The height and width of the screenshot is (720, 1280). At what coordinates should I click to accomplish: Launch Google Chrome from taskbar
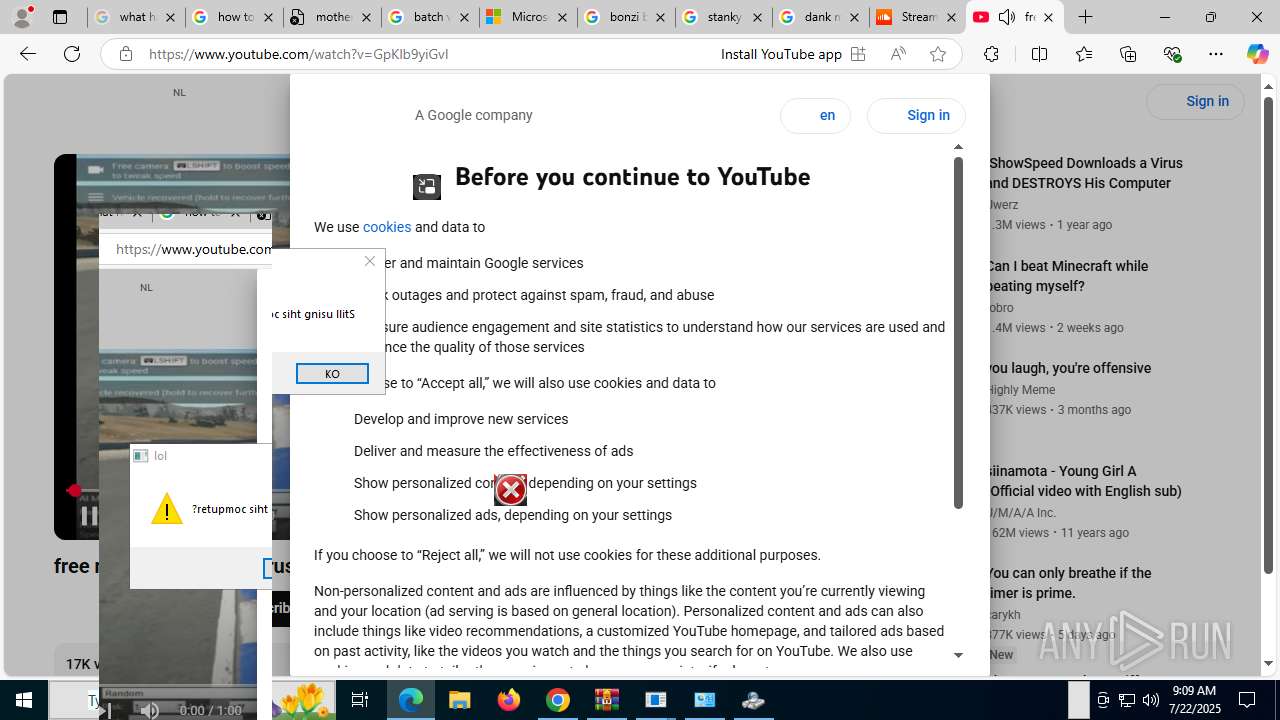[x=558, y=700]
